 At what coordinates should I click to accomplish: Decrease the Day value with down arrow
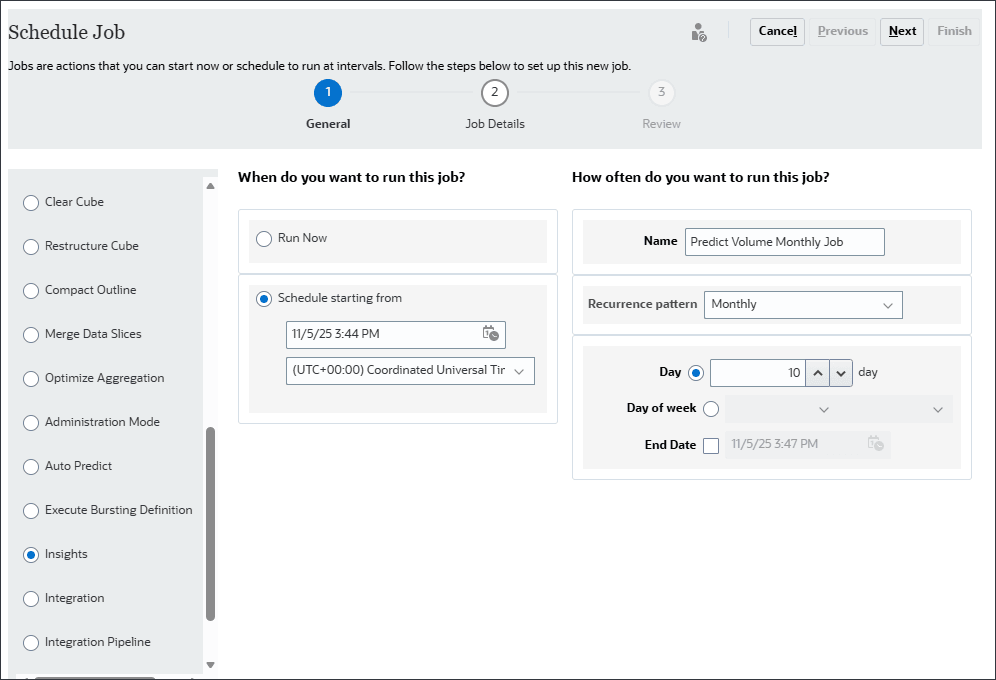click(840, 373)
